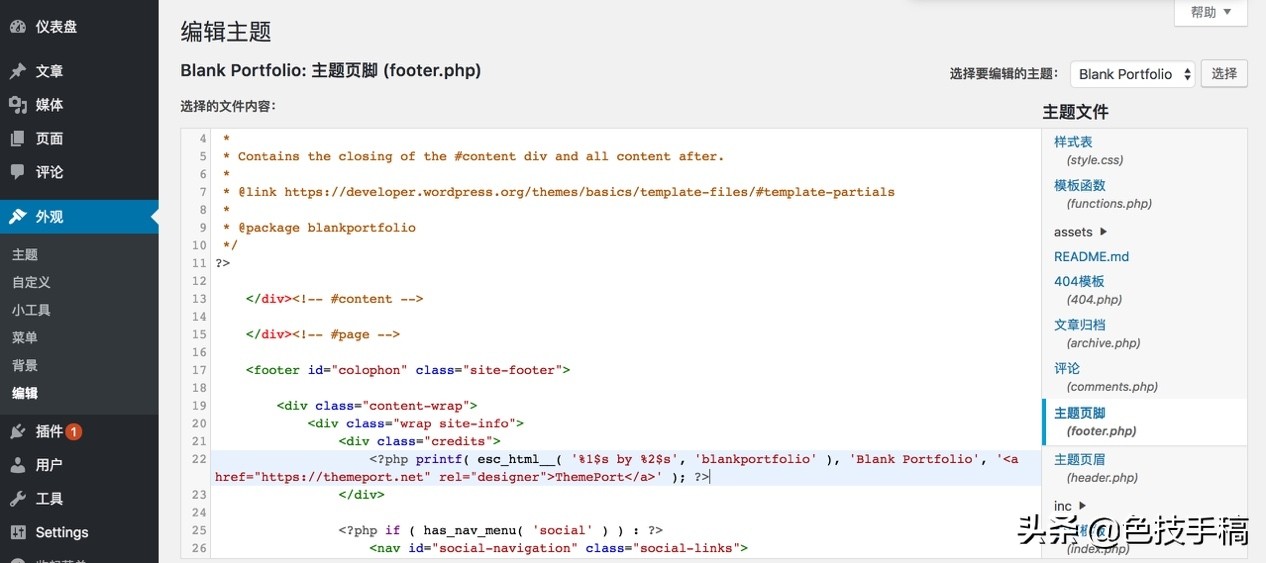Open 样式表 style.css file
Screen dimensions: 1266x563
[x=1088, y=151]
